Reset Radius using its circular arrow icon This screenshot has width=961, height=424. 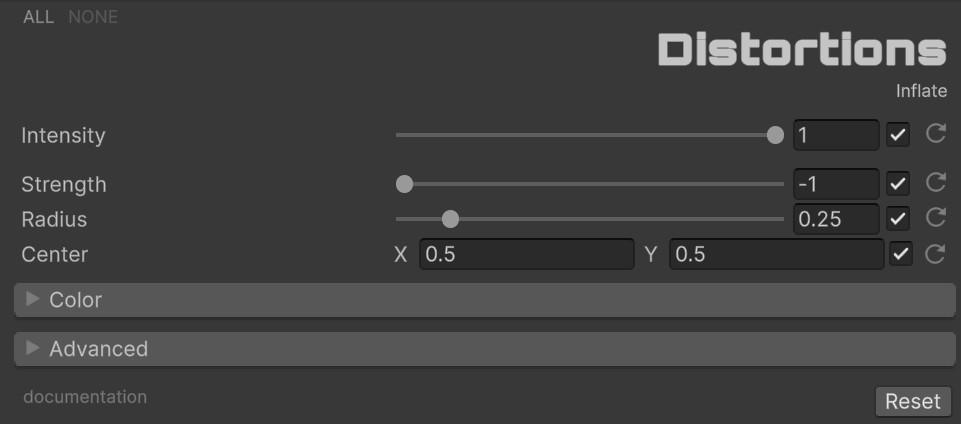(x=935, y=218)
